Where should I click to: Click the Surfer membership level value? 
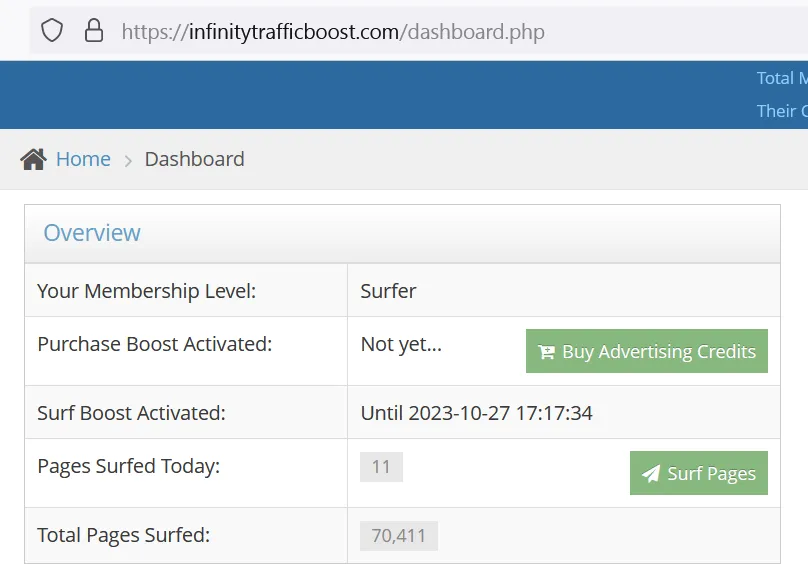tap(388, 291)
